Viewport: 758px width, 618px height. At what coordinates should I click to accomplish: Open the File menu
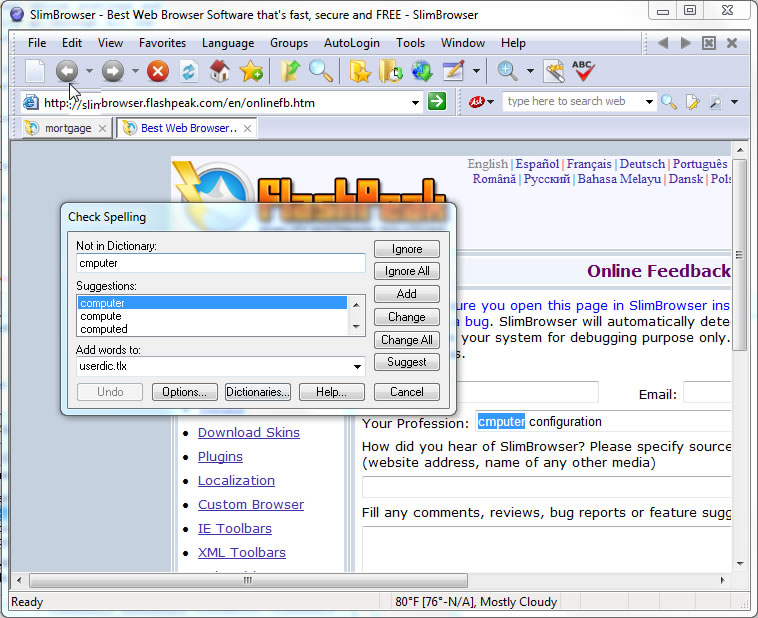point(37,43)
